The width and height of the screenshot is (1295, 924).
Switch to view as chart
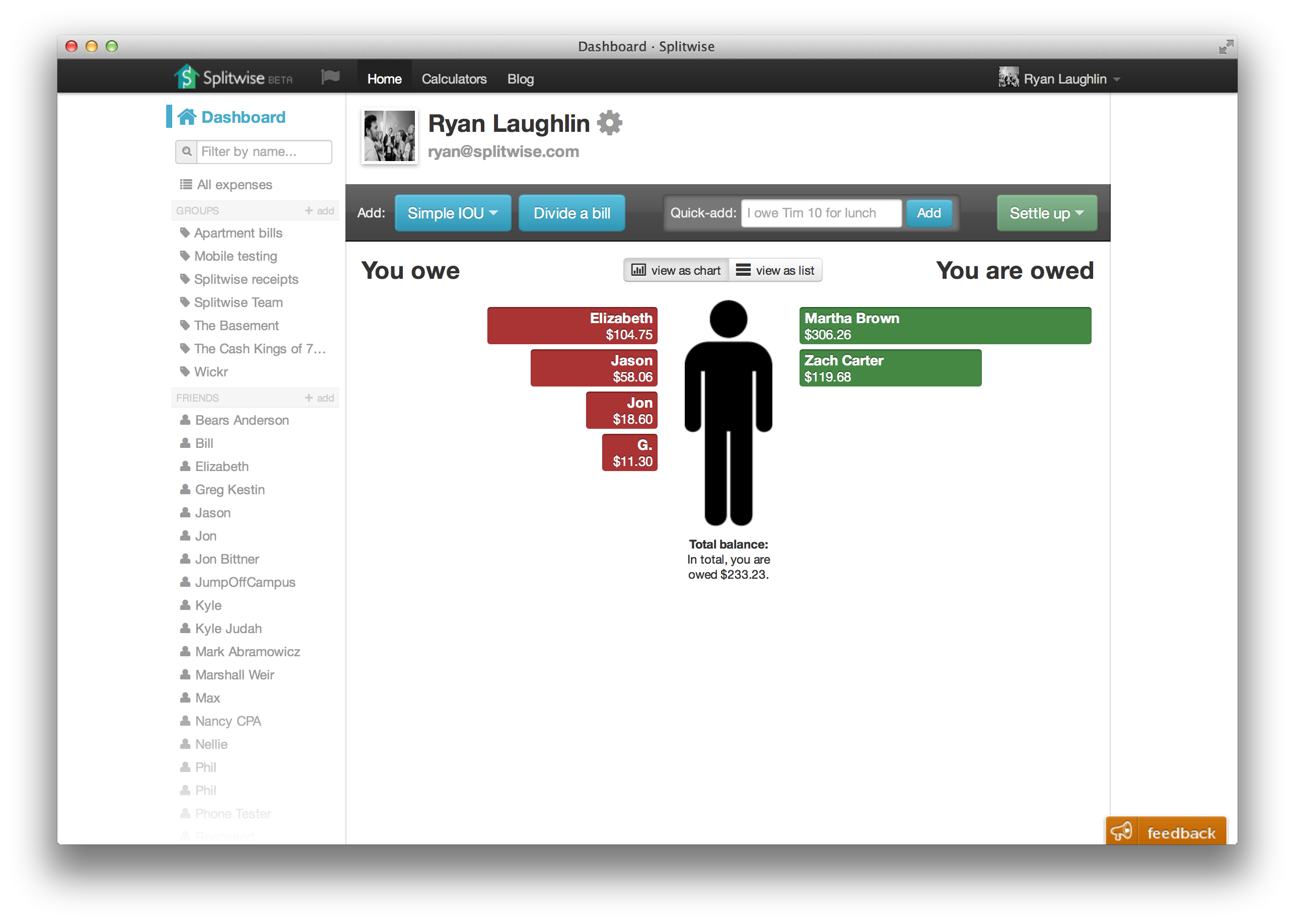(x=676, y=270)
